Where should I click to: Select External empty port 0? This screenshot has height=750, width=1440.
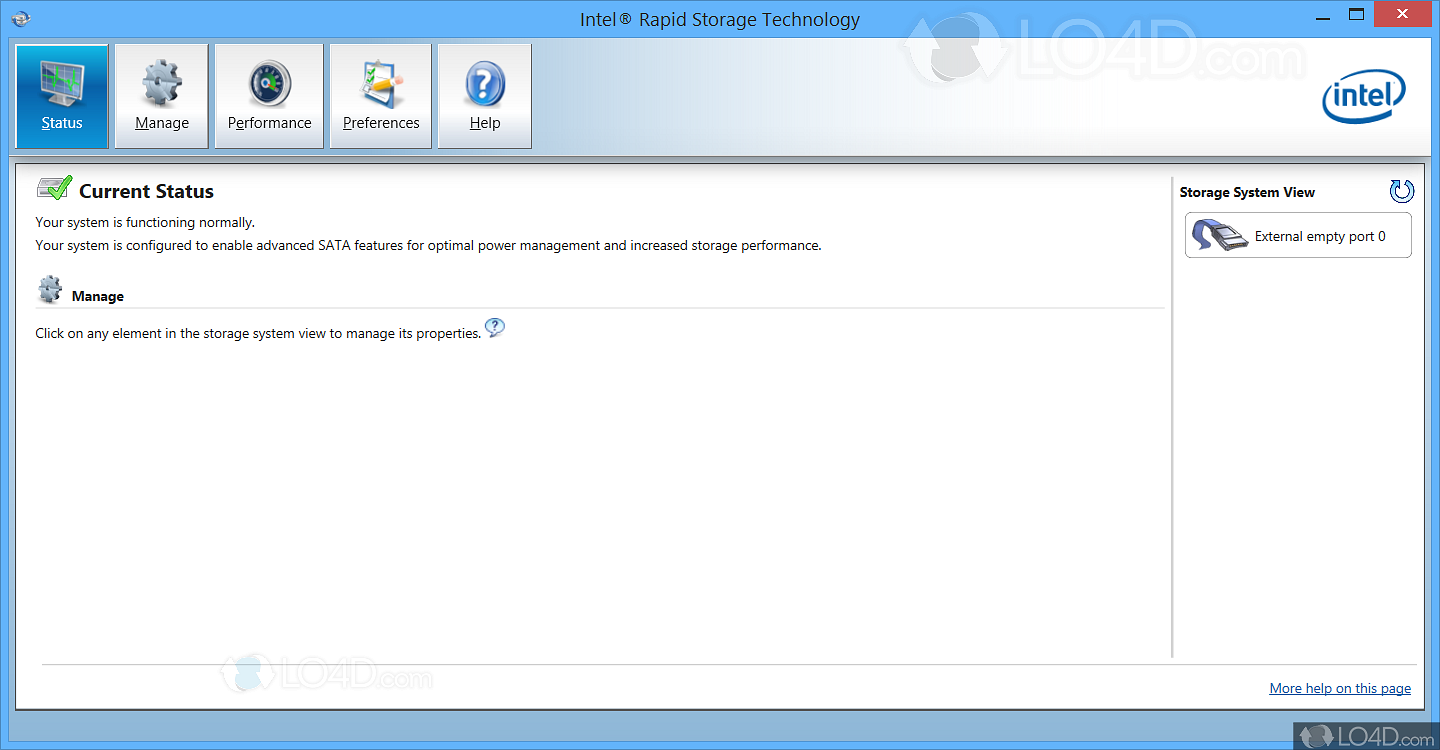[x=1298, y=236]
